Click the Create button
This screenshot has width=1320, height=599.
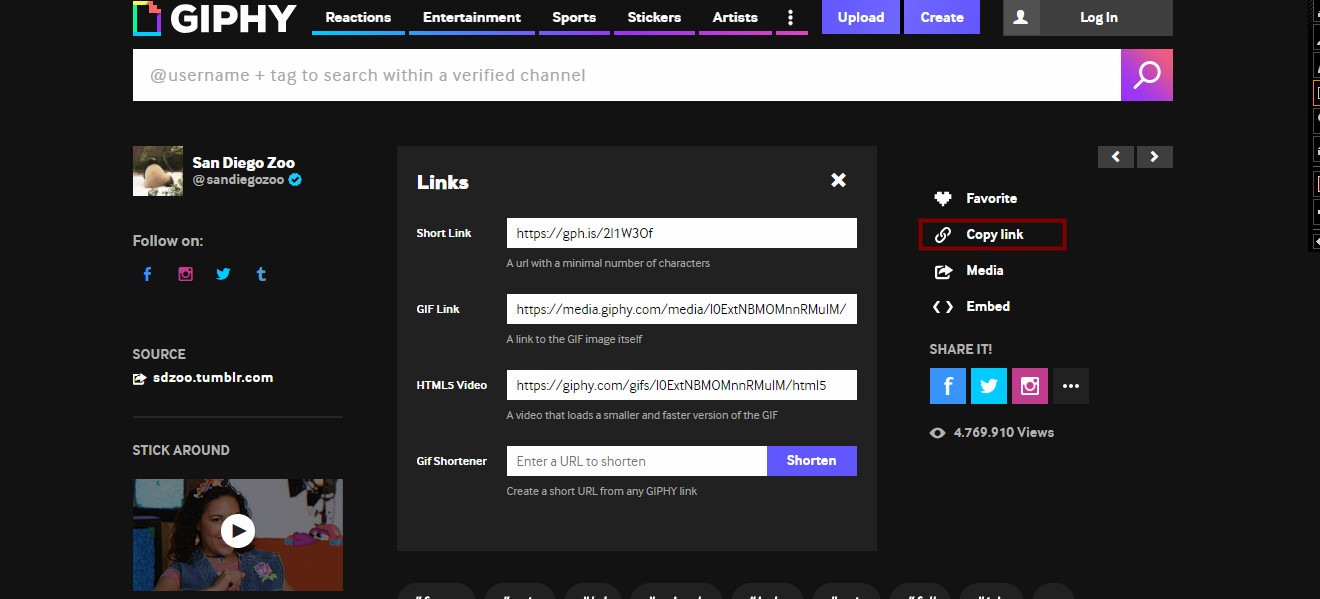(x=942, y=17)
